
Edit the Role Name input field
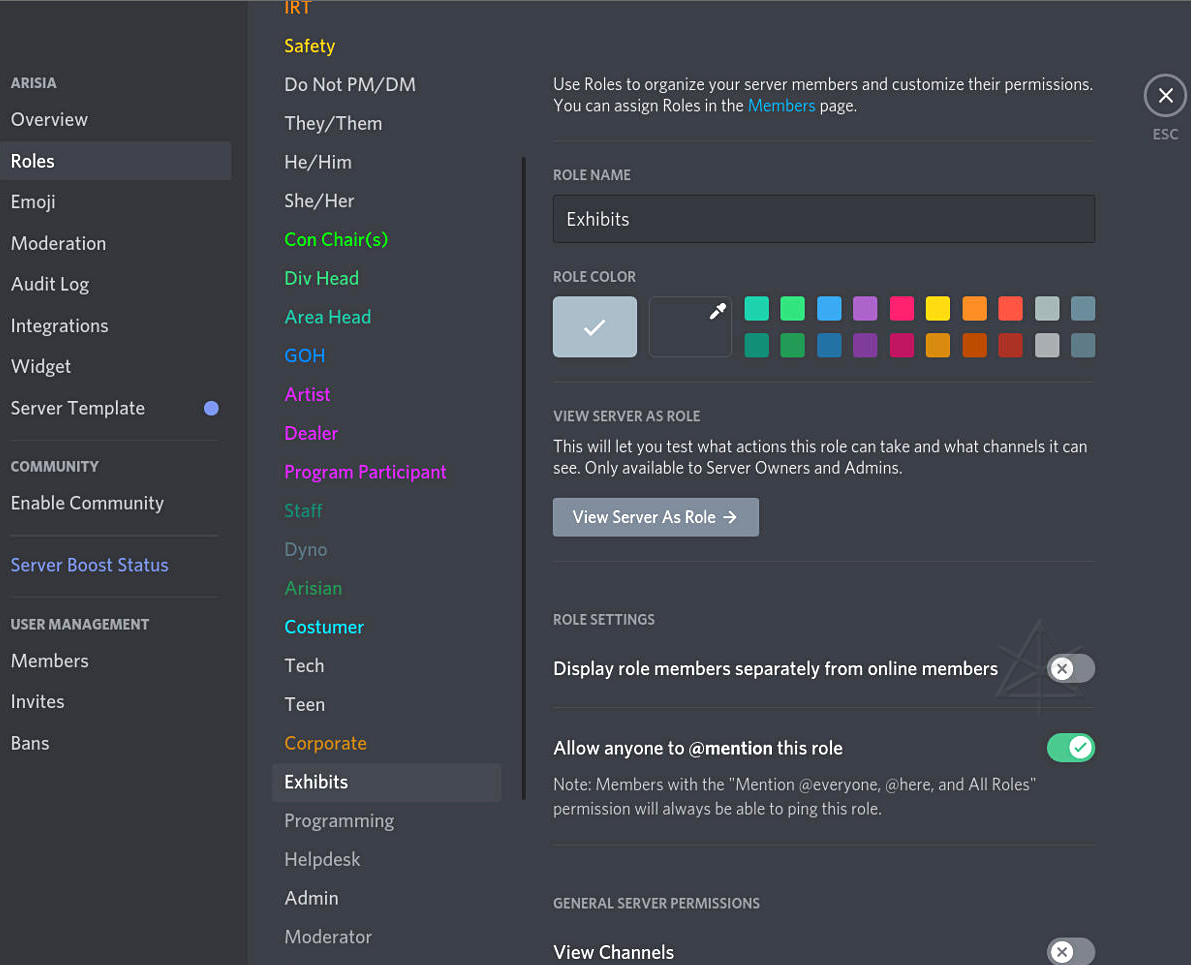(823, 219)
